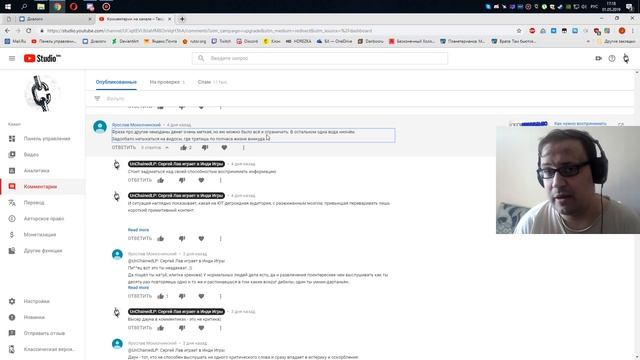Bookmark this page with the star icon
Image resolution: width=640 pixels, height=360 pixels.
click(519, 31)
